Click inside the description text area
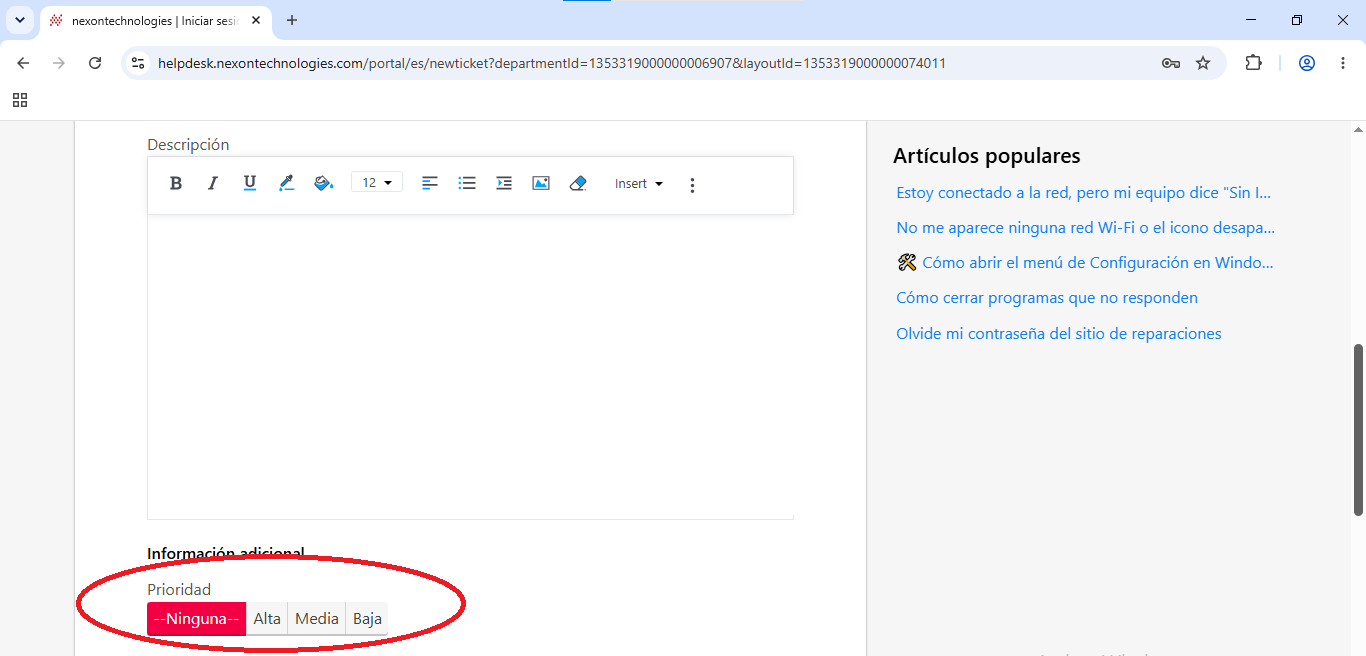 (x=470, y=367)
